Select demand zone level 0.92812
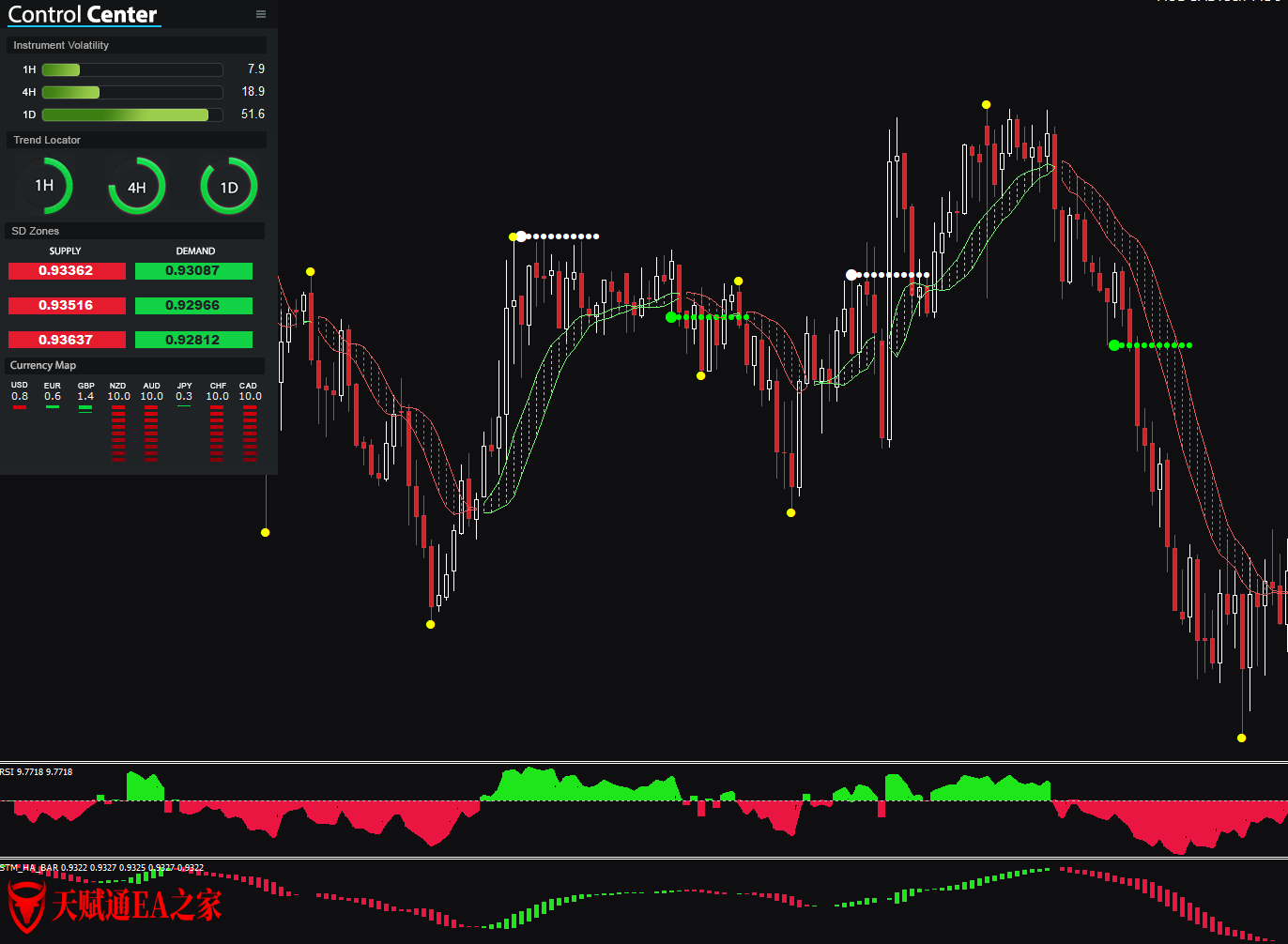Image resolution: width=1288 pixels, height=944 pixels. [193, 340]
